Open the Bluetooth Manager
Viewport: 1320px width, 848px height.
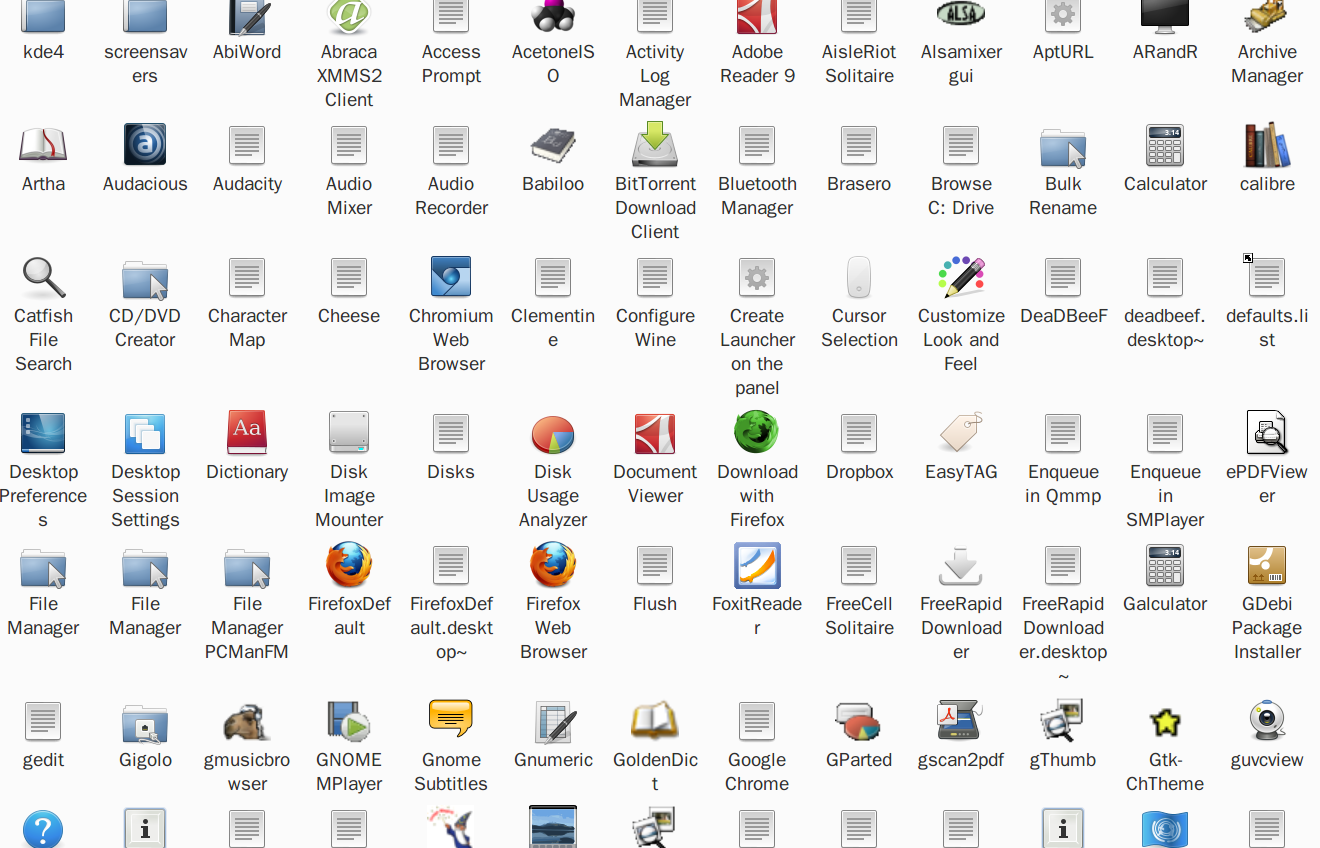click(x=757, y=145)
